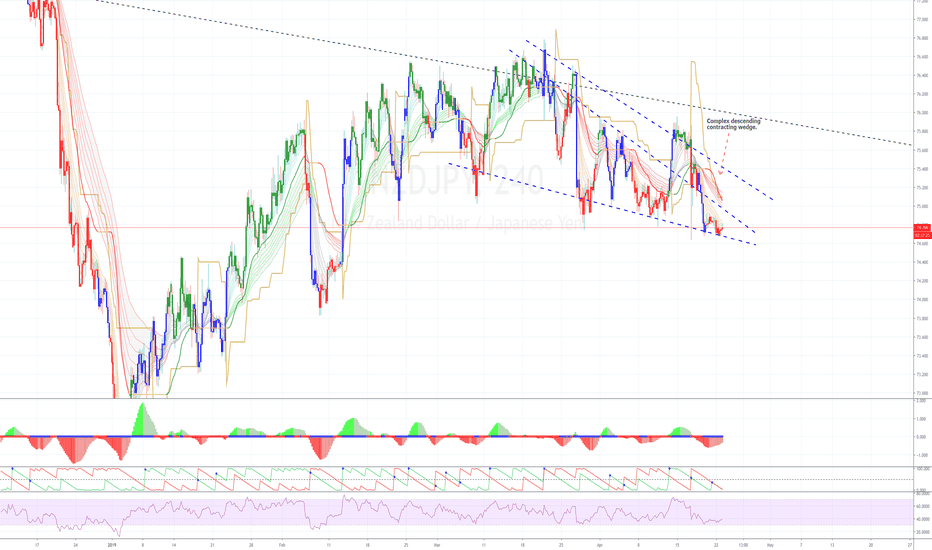Click the 13 date label after May

[832, 545]
